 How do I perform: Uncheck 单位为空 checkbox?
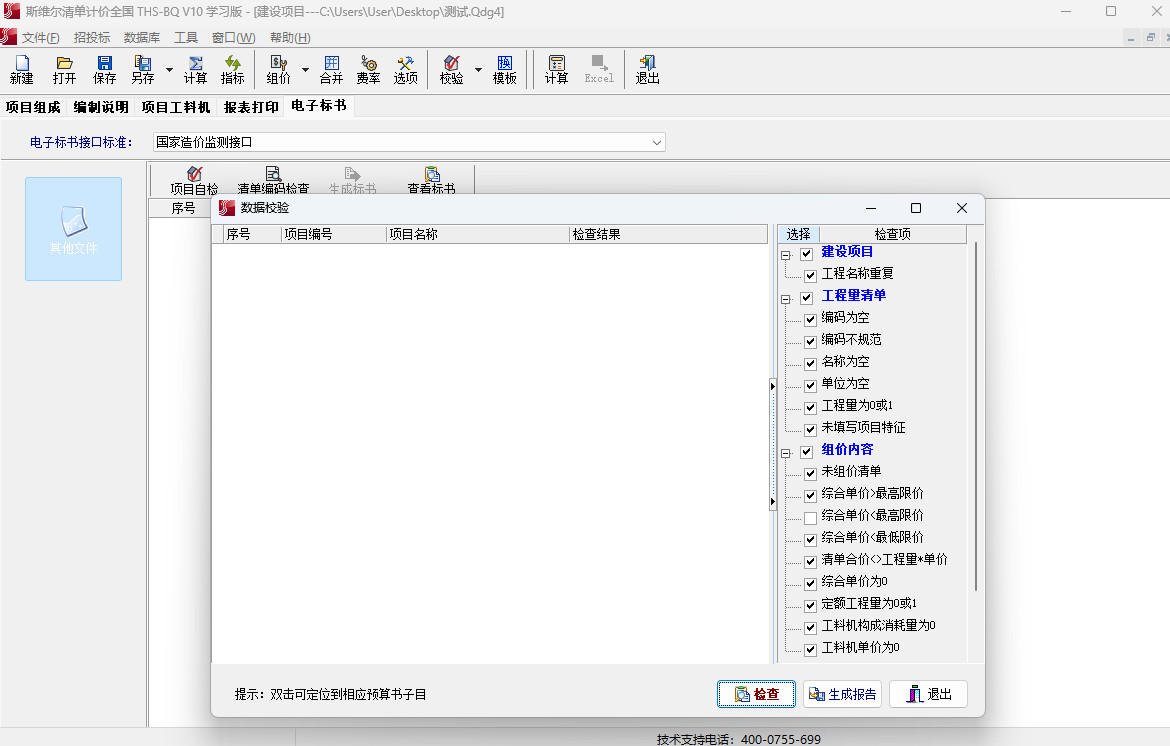pos(810,386)
